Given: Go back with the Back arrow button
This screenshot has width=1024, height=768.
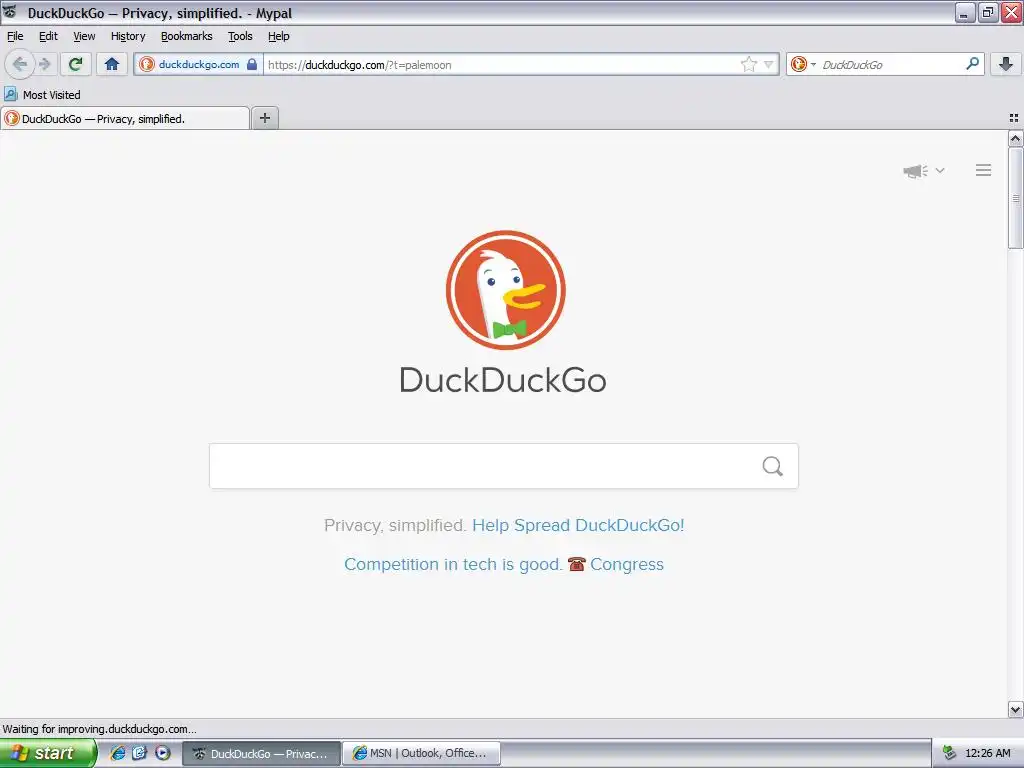Looking at the screenshot, I should point(20,64).
